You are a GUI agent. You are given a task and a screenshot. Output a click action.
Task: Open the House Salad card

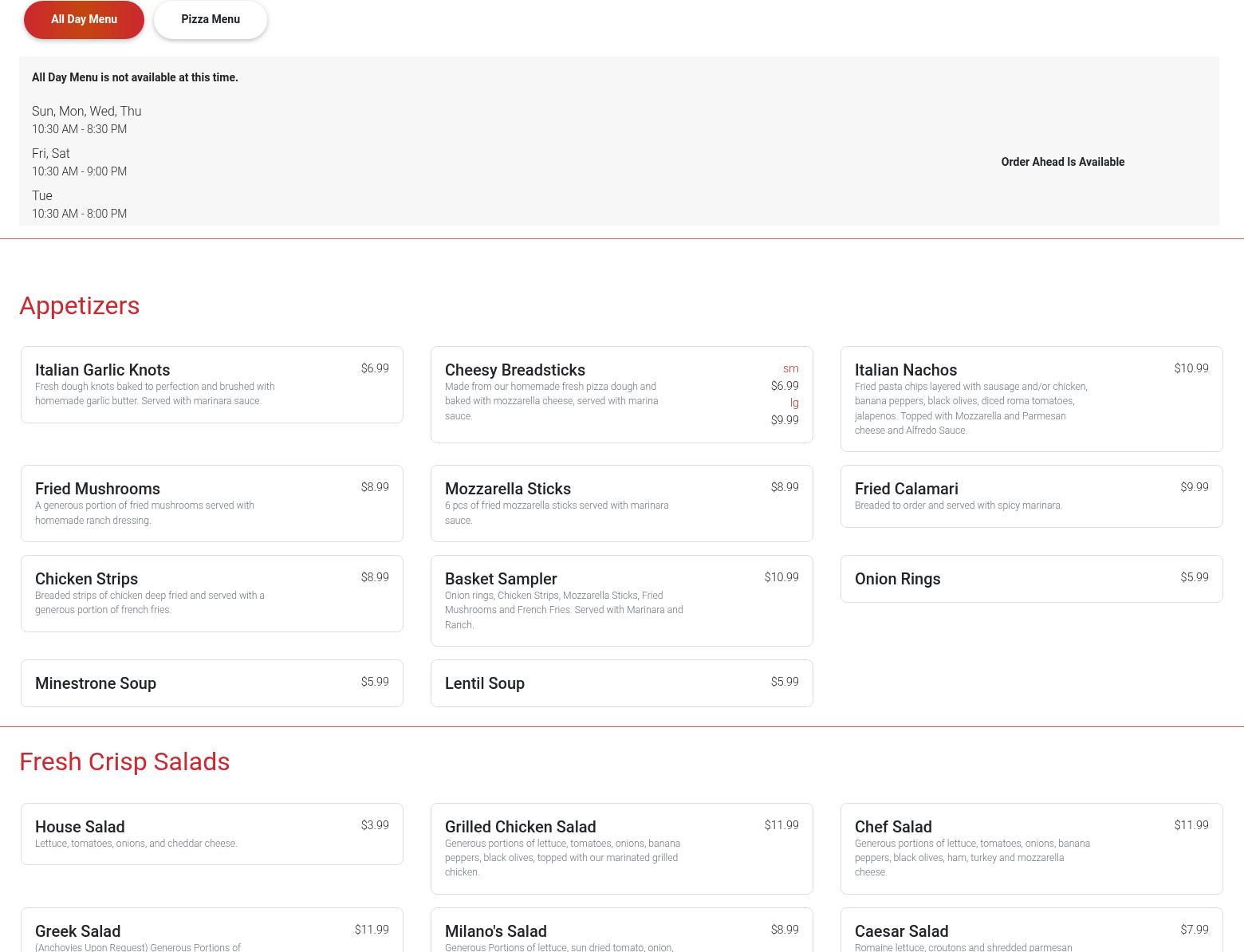click(x=211, y=833)
